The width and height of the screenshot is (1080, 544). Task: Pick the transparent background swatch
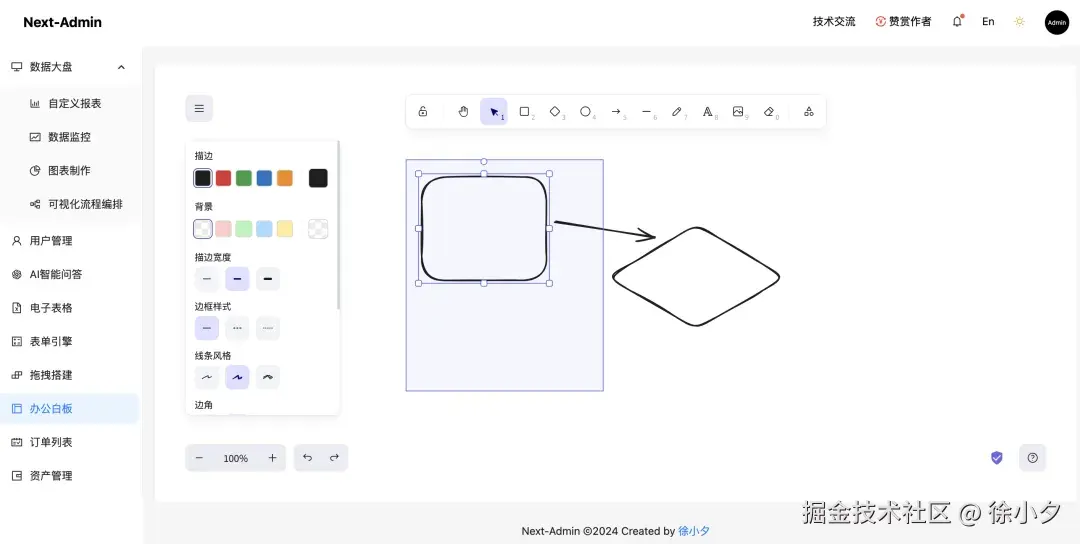(202, 229)
